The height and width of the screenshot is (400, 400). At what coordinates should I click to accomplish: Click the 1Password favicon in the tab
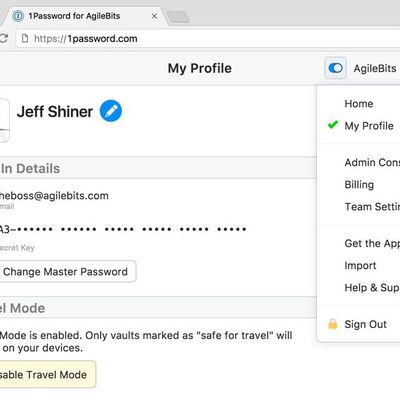pos(18,16)
